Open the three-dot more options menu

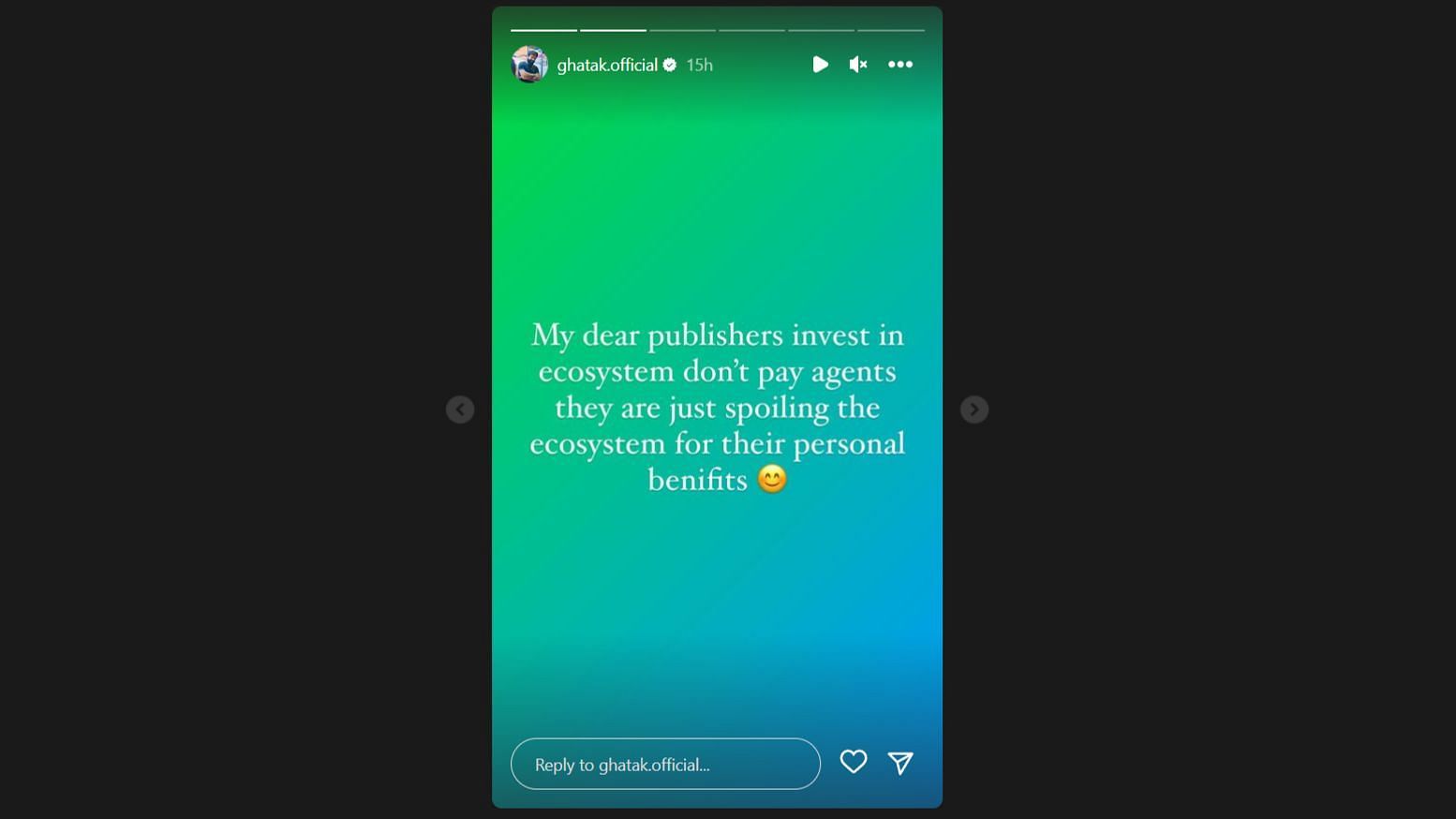(900, 65)
